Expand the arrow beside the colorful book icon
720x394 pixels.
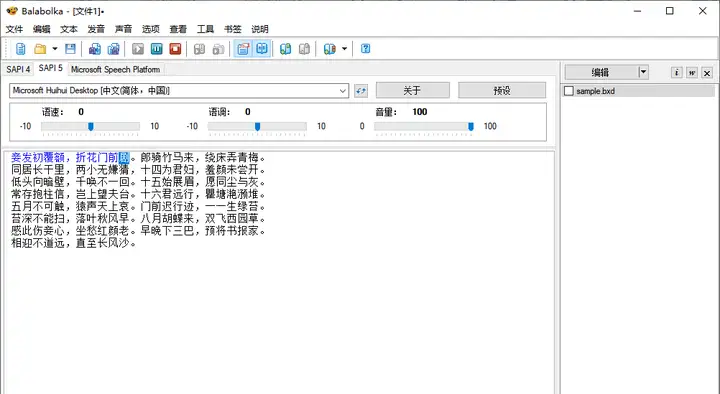(344, 49)
